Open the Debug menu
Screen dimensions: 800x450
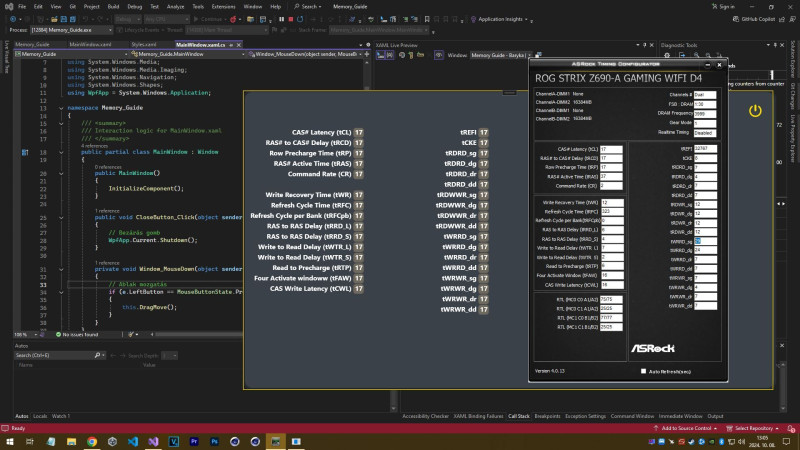[135, 7]
